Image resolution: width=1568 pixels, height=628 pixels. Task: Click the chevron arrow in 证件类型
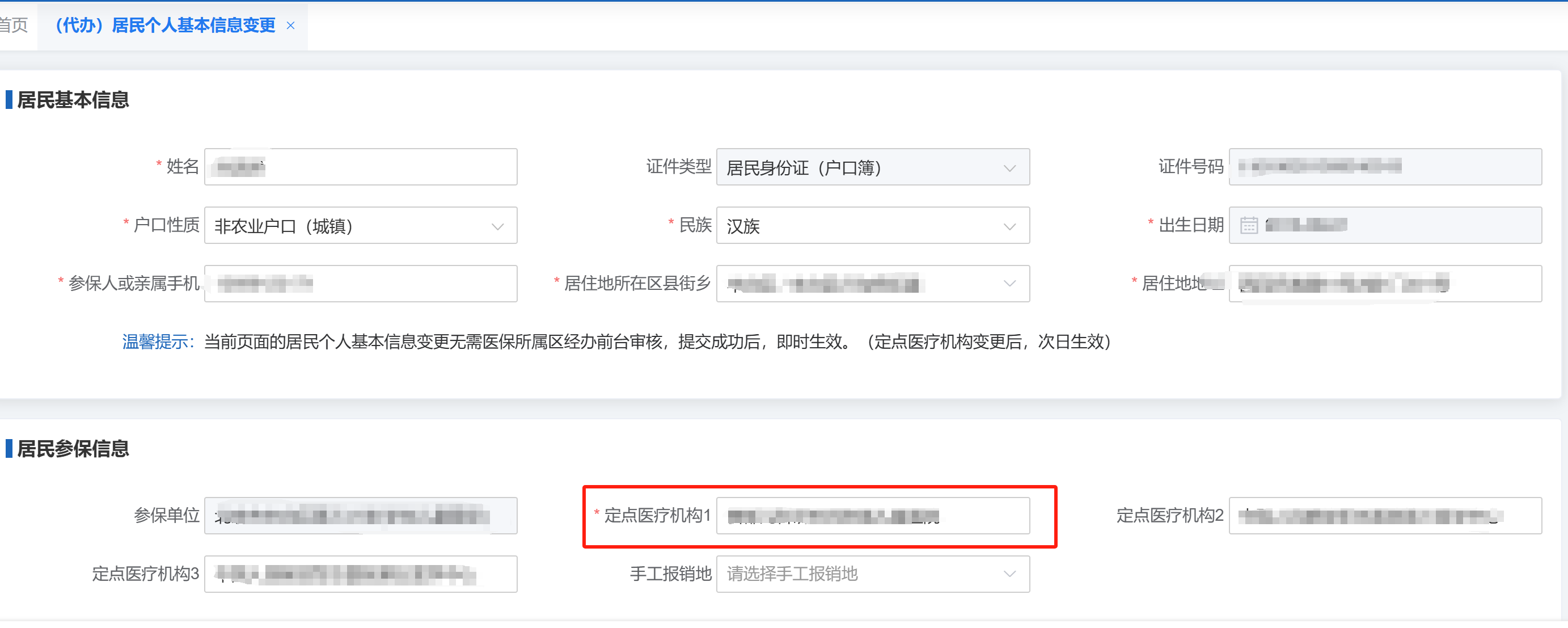pyautogui.click(x=1009, y=168)
